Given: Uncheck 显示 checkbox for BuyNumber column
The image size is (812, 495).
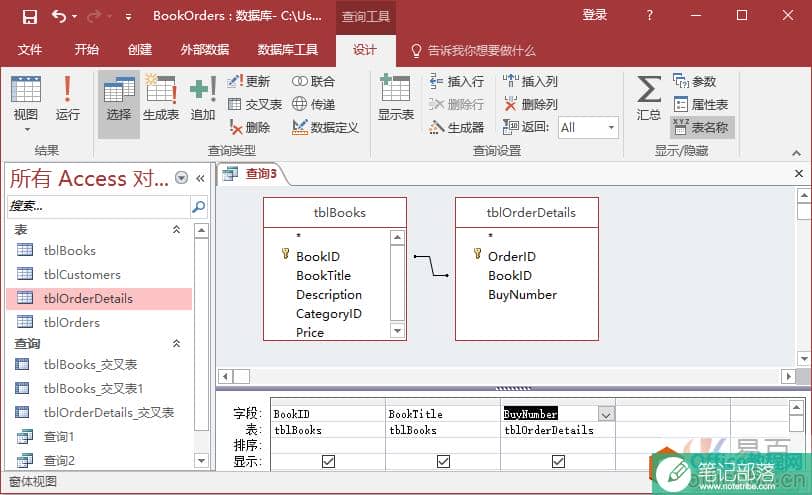Looking at the screenshot, I should coord(558,461).
